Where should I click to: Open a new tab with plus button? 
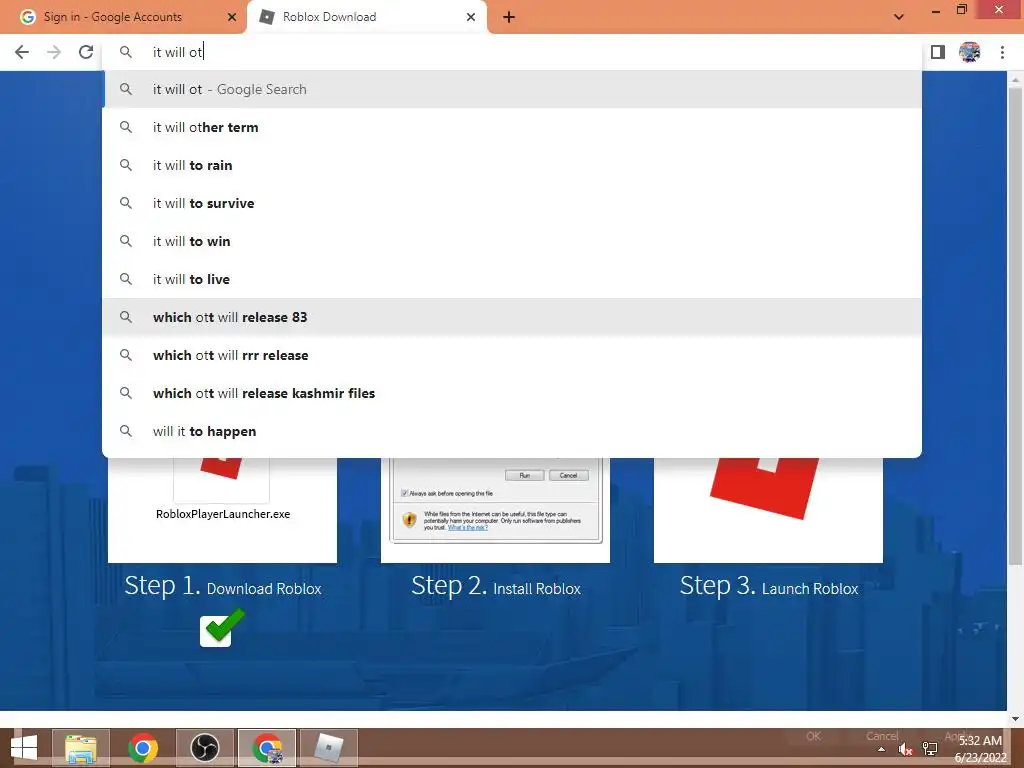click(509, 17)
